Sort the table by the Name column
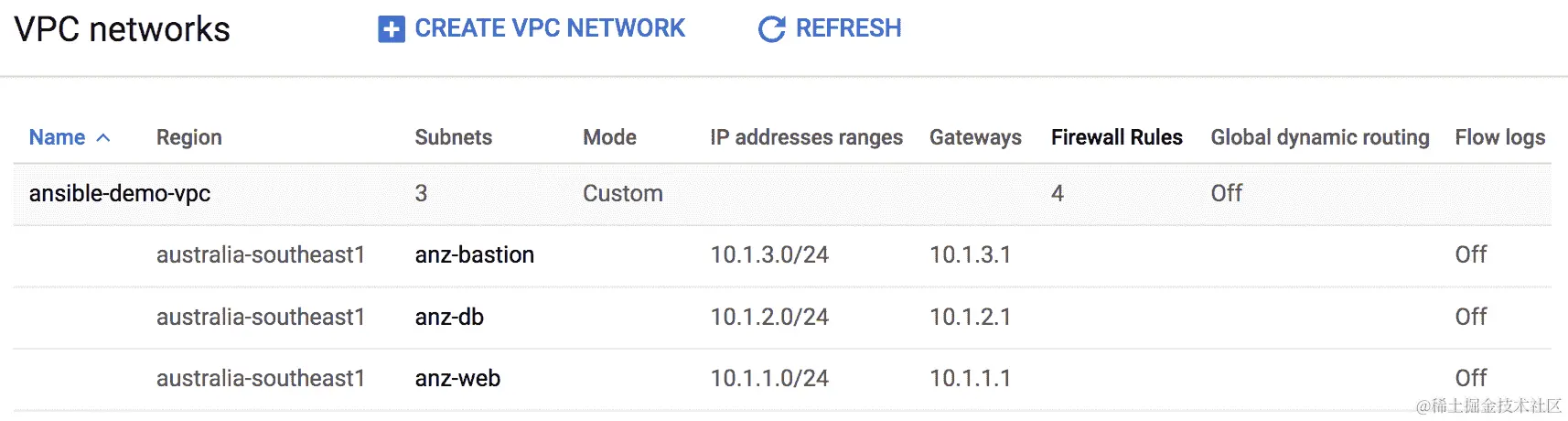Viewport: 1568px width, 421px height. (57, 137)
